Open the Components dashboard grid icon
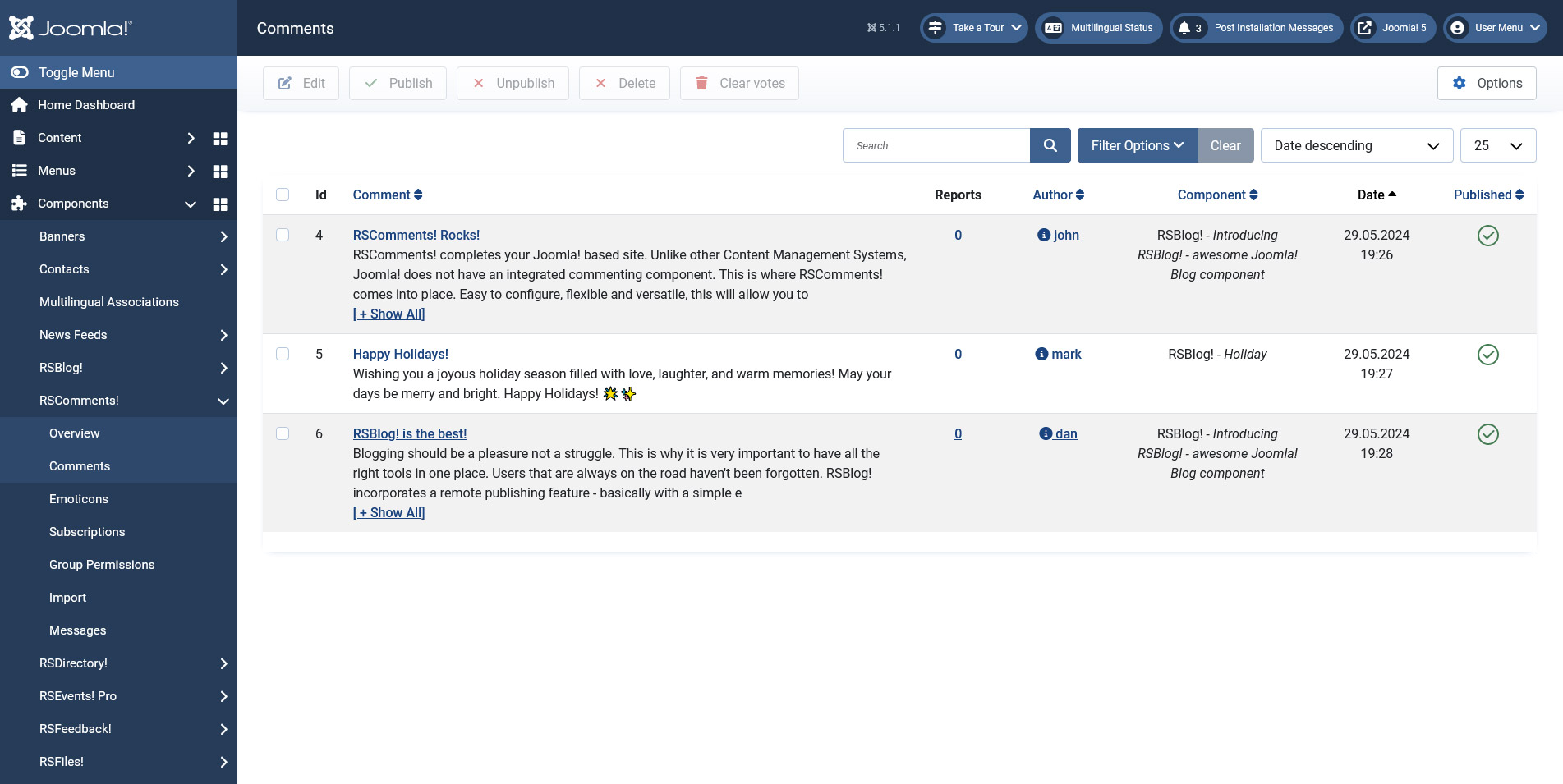The image size is (1563, 784). pos(220,204)
